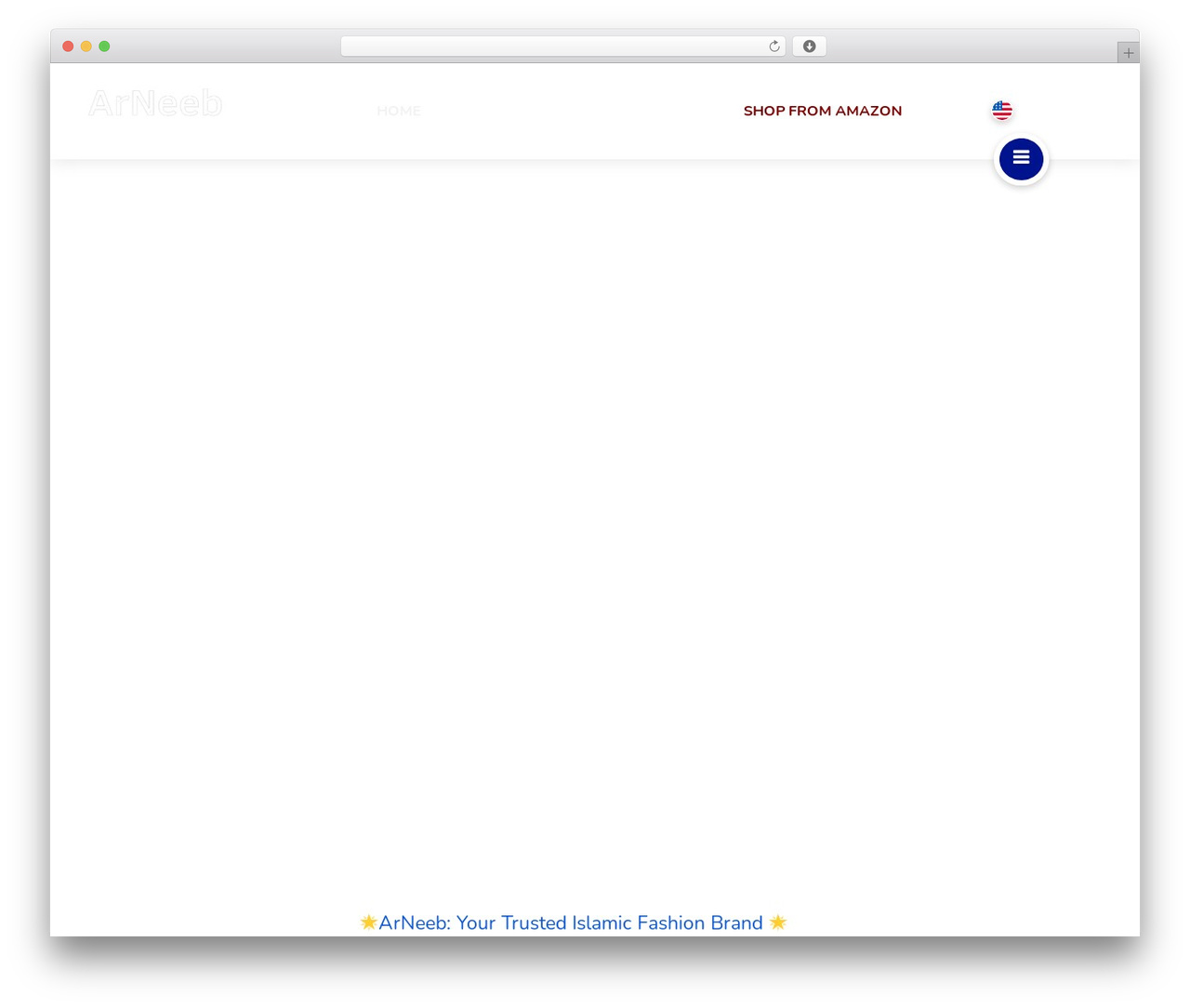This screenshot has width=1190, height=1008.
Task: Select the ArNeeb Trusted Islamic Fashion heading
Action: (574, 922)
